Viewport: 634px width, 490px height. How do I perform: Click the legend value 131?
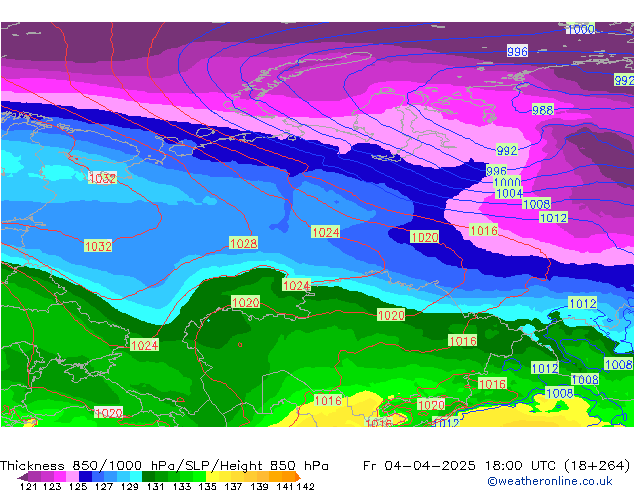(156, 486)
